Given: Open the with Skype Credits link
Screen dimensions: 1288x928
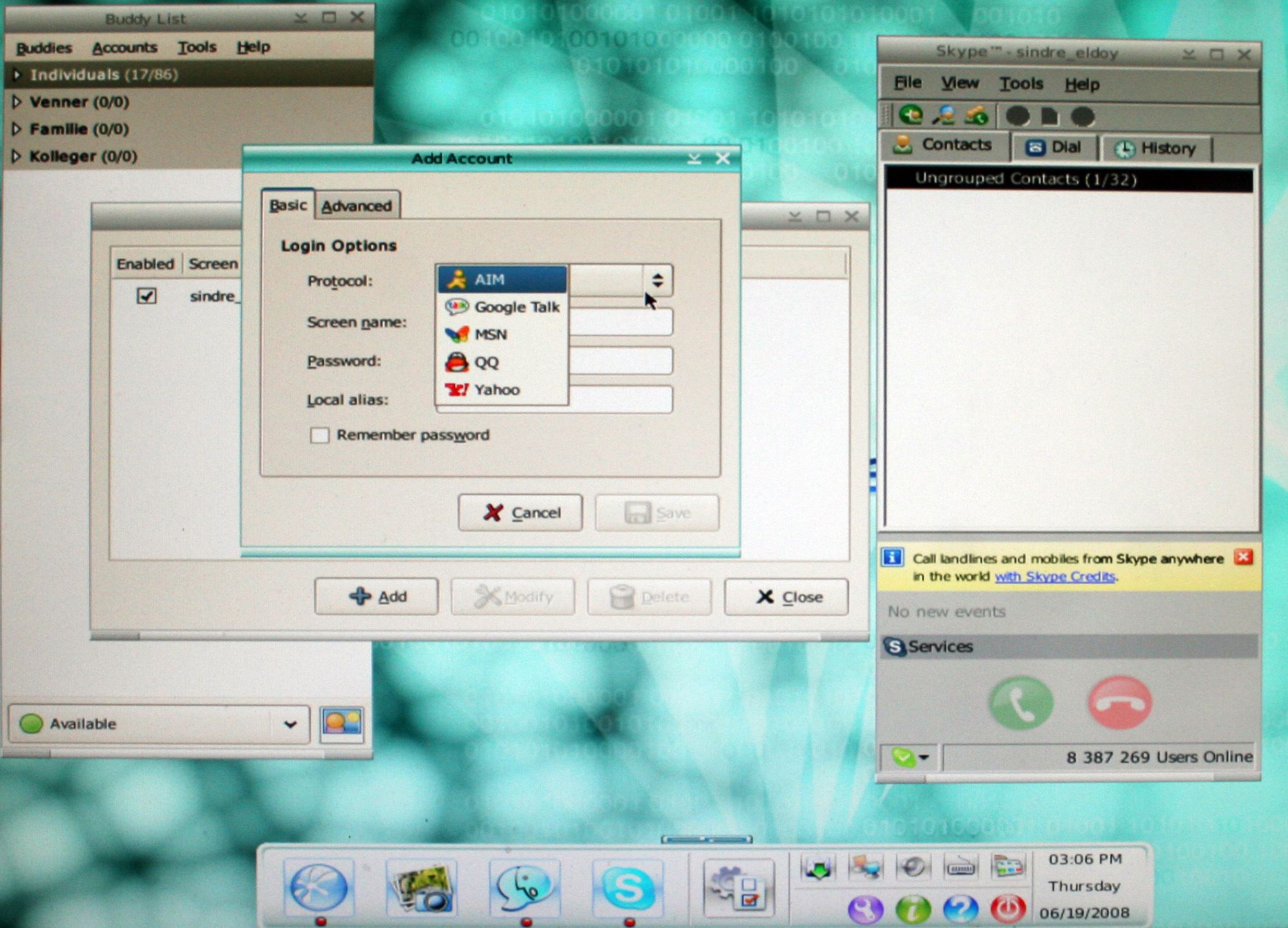Looking at the screenshot, I should [x=1054, y=576].
